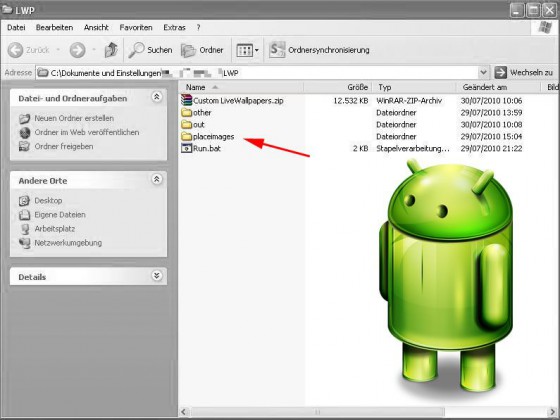
Task: Open Arbeitsplatz link
Action: 55,229
